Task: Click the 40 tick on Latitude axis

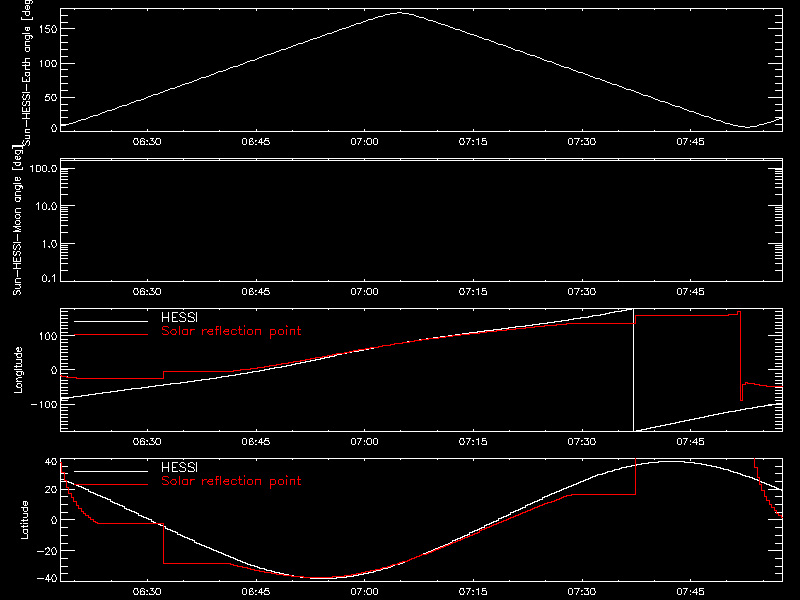Action: [51, 462]
